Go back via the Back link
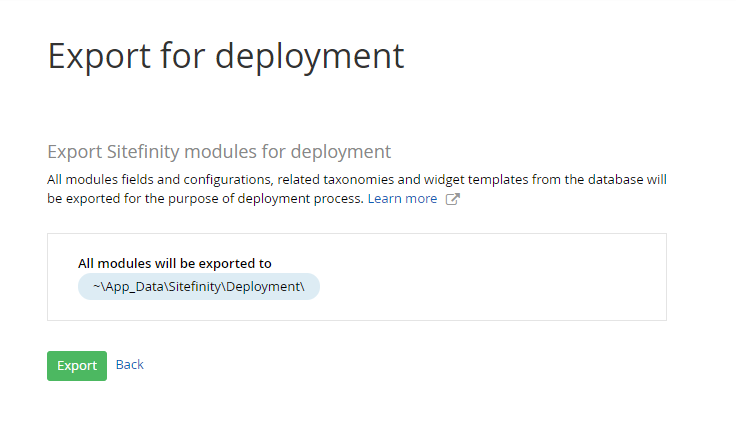Screen dimensions: 736x434 tap(130, 365)
